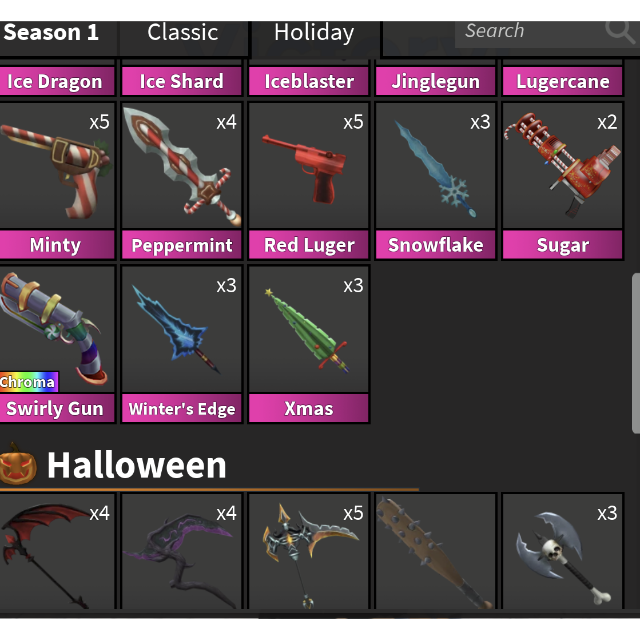Select the Chroma Swirly Gun
This screenshot has height=640, width=640.
56,344
